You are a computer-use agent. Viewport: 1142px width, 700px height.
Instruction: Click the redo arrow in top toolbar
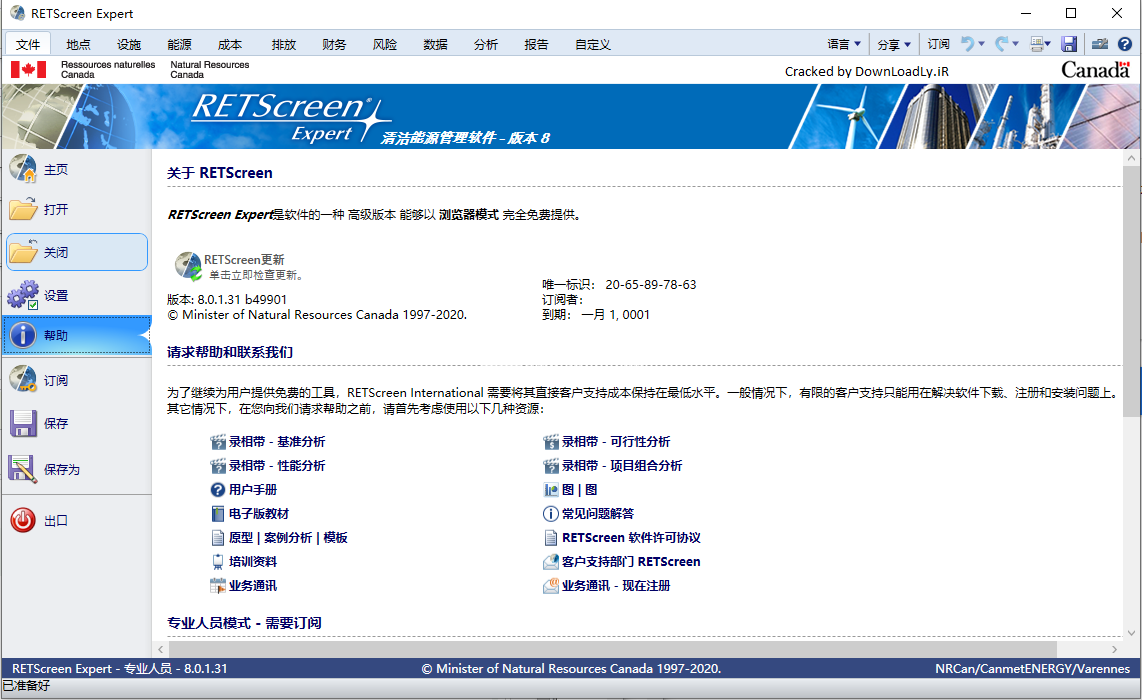coord(1002,44)
